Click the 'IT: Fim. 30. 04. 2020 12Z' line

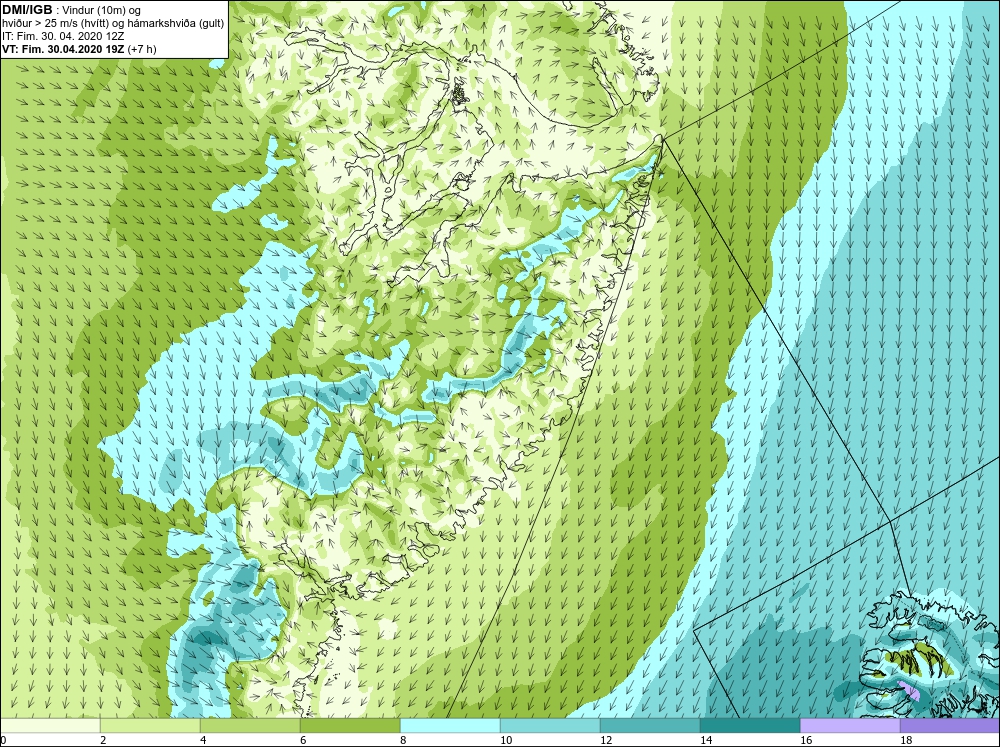(63, 36)
